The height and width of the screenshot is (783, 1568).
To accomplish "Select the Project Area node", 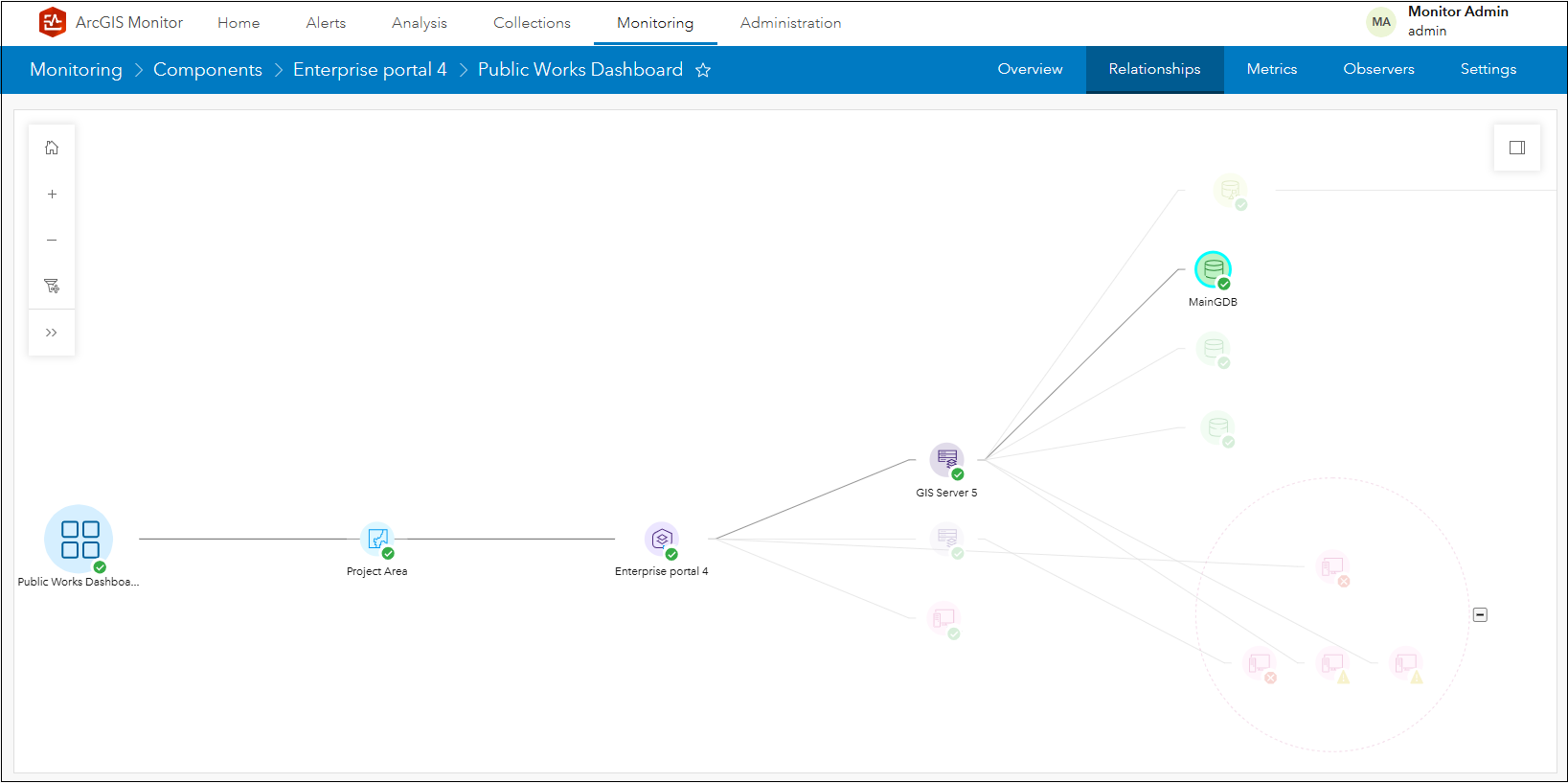I will (378, 539).
